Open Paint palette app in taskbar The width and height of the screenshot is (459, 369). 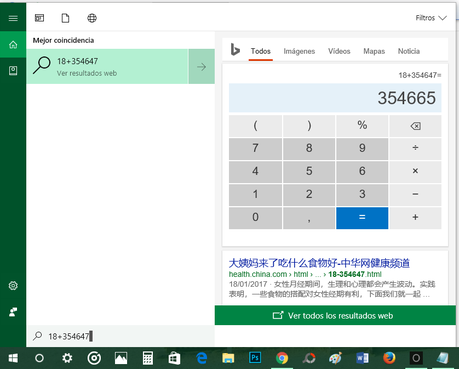335,358
